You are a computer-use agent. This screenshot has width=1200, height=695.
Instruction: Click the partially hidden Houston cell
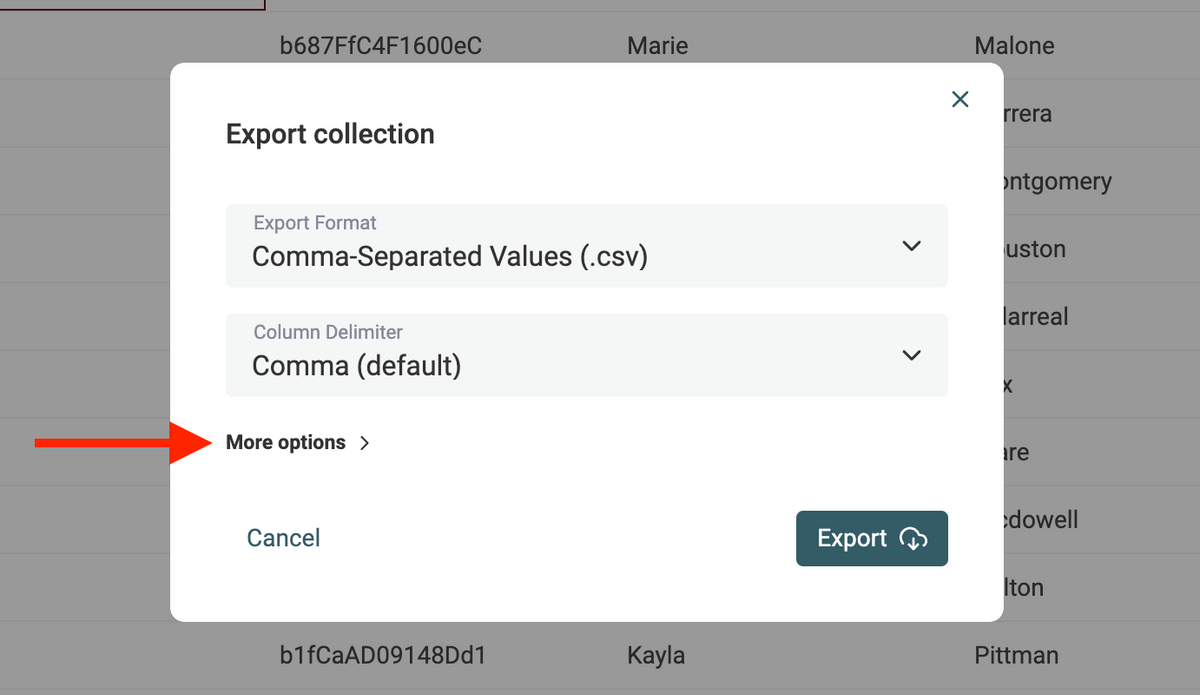(1035, 249)
